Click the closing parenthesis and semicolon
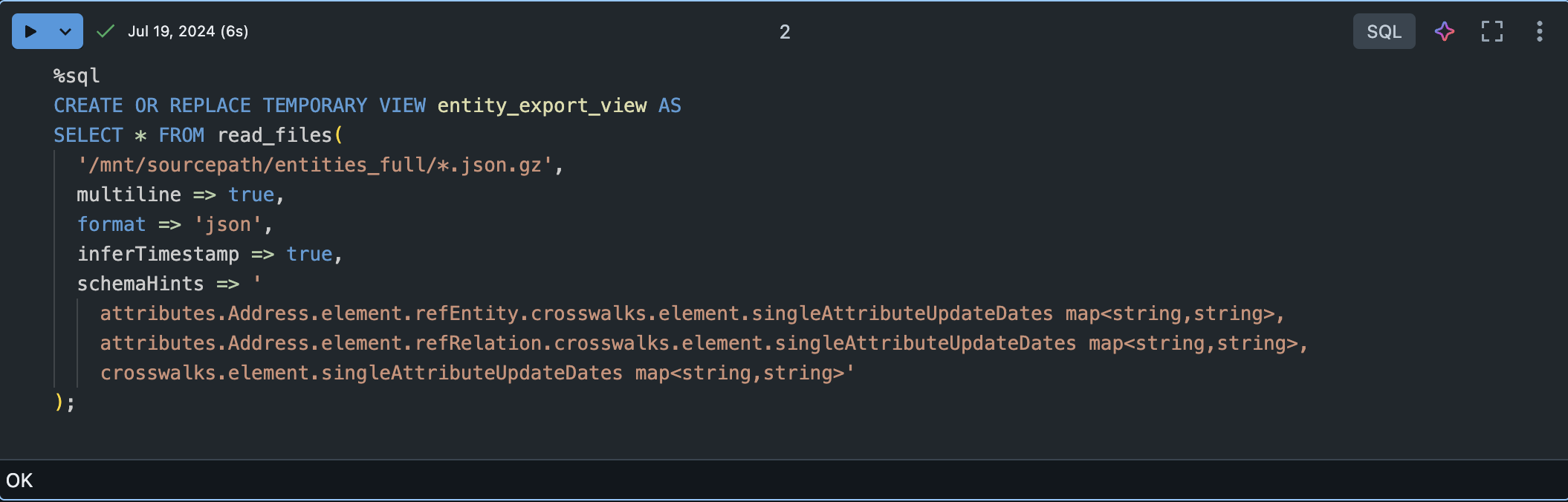 pyautogui.click(x=65, y=402)
